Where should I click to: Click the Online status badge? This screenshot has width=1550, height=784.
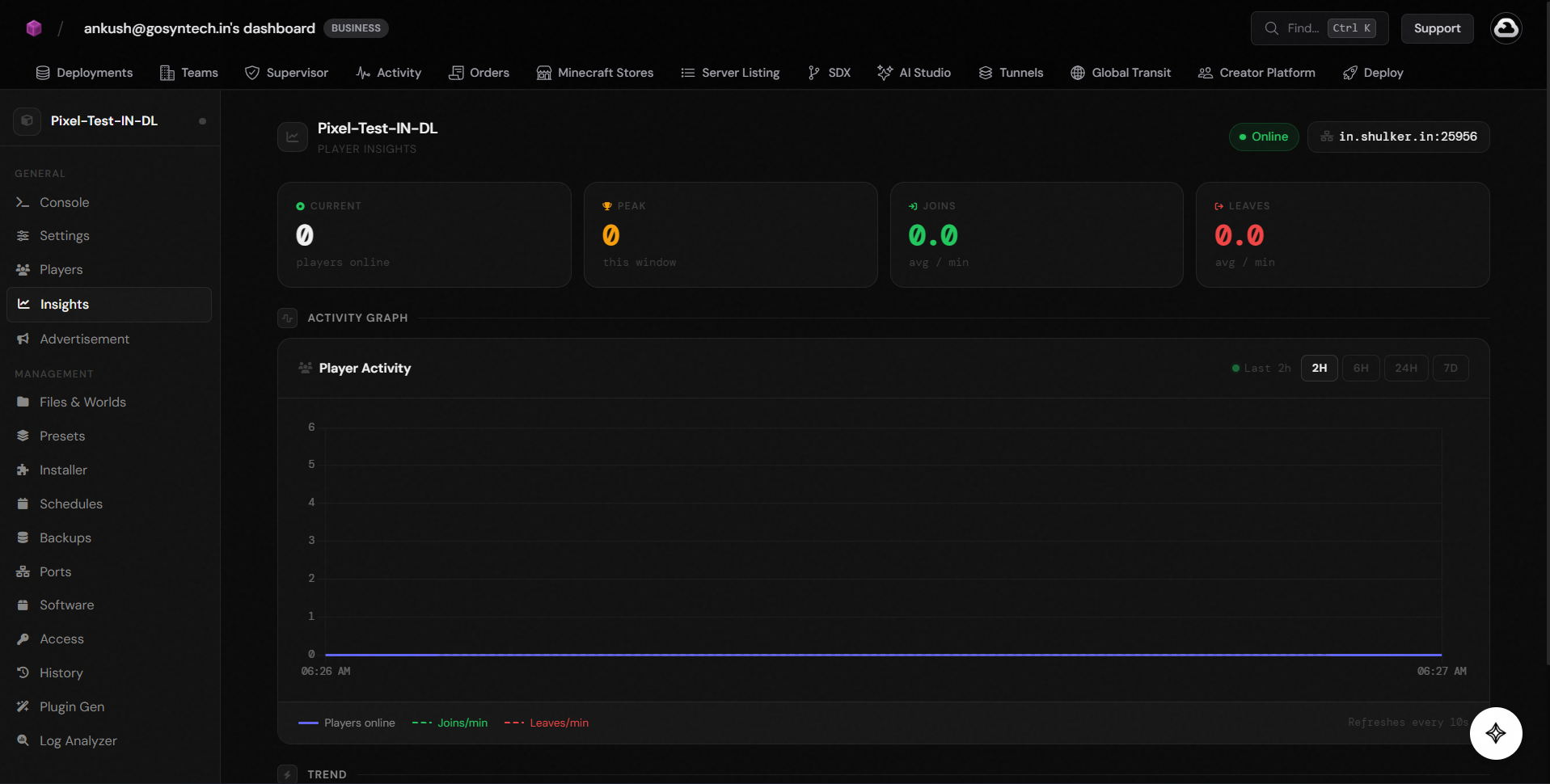(x=1264, y=137)
